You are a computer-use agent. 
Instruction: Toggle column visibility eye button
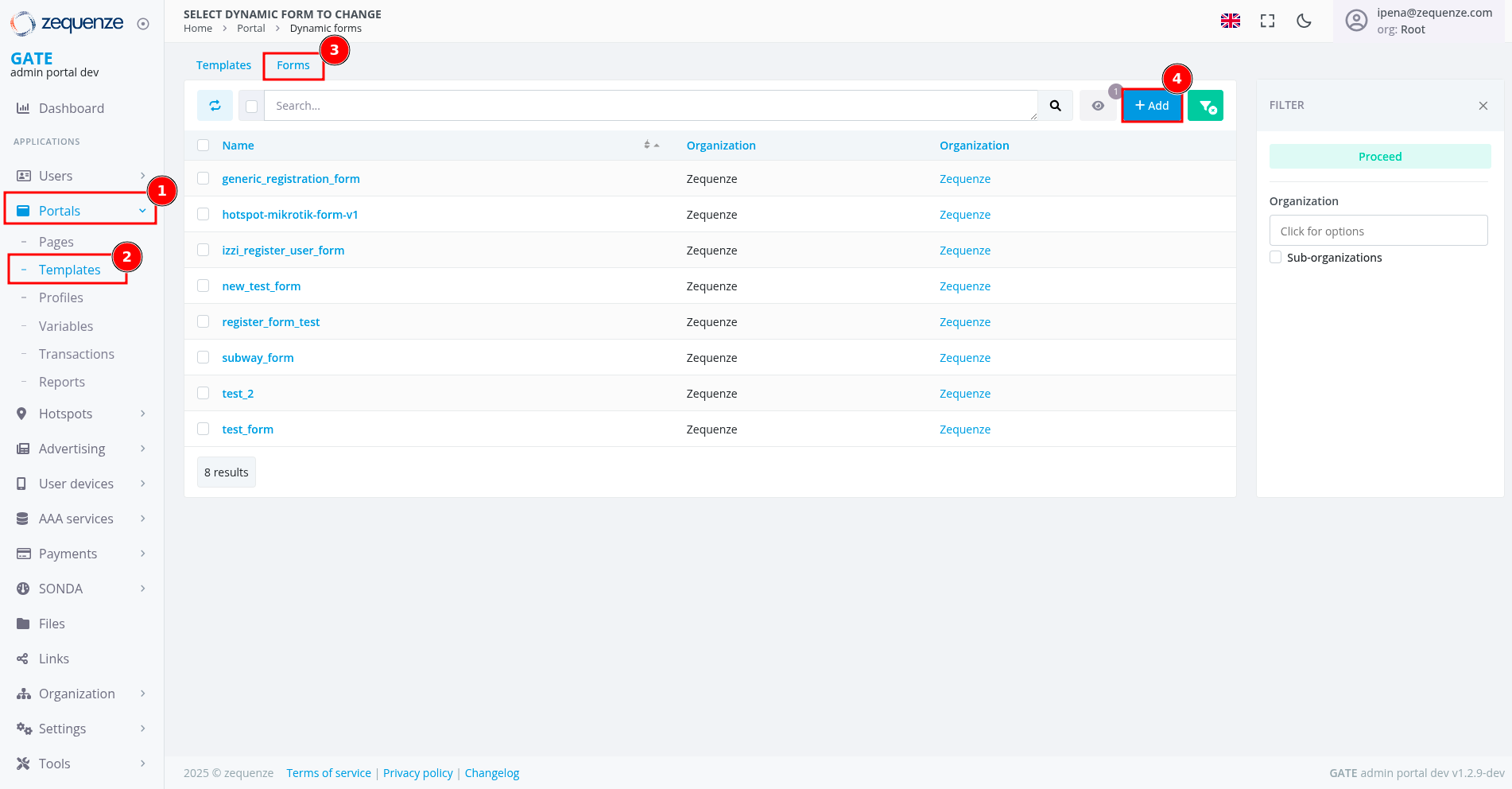click(1098, 106)
